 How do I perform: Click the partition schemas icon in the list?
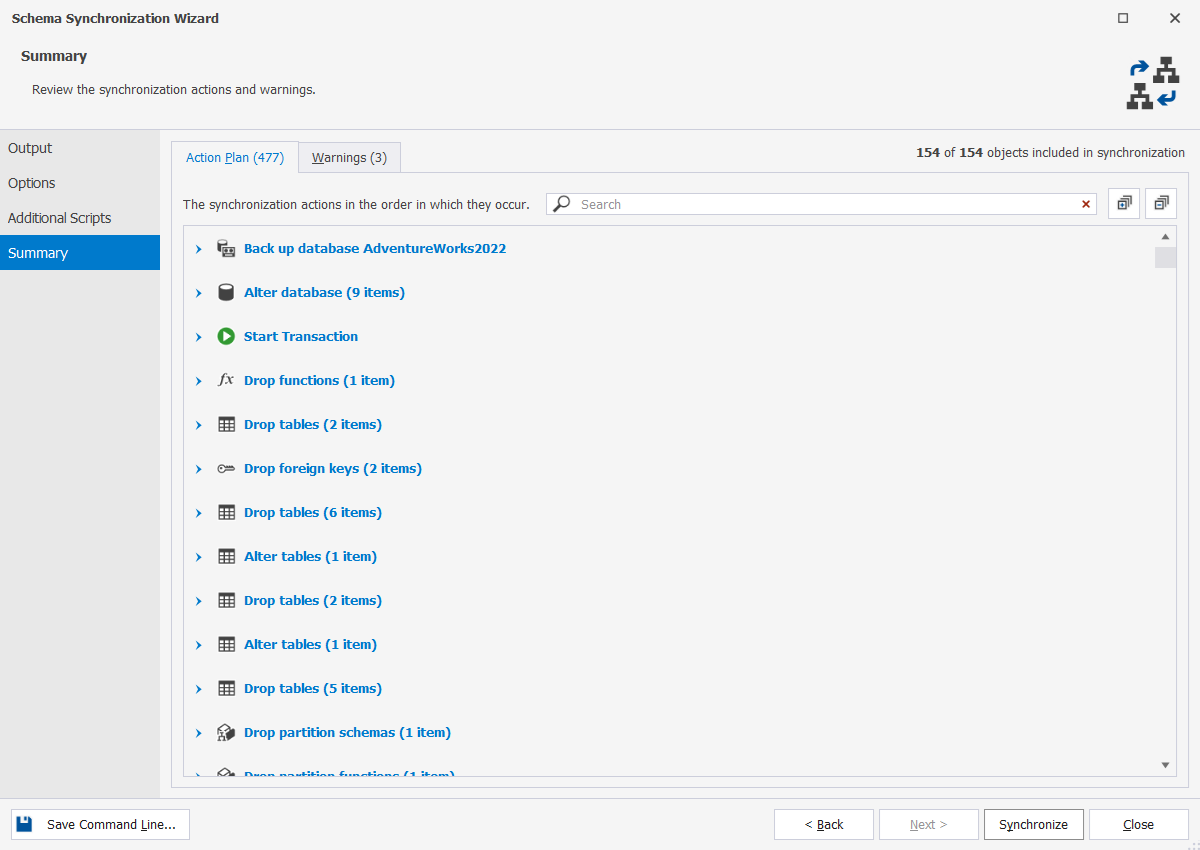(x=226, y=732)
